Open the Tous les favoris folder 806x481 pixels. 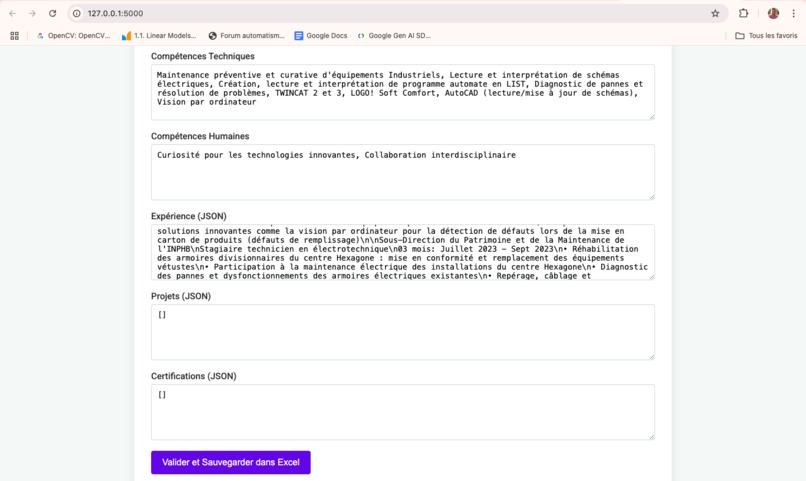766,35
